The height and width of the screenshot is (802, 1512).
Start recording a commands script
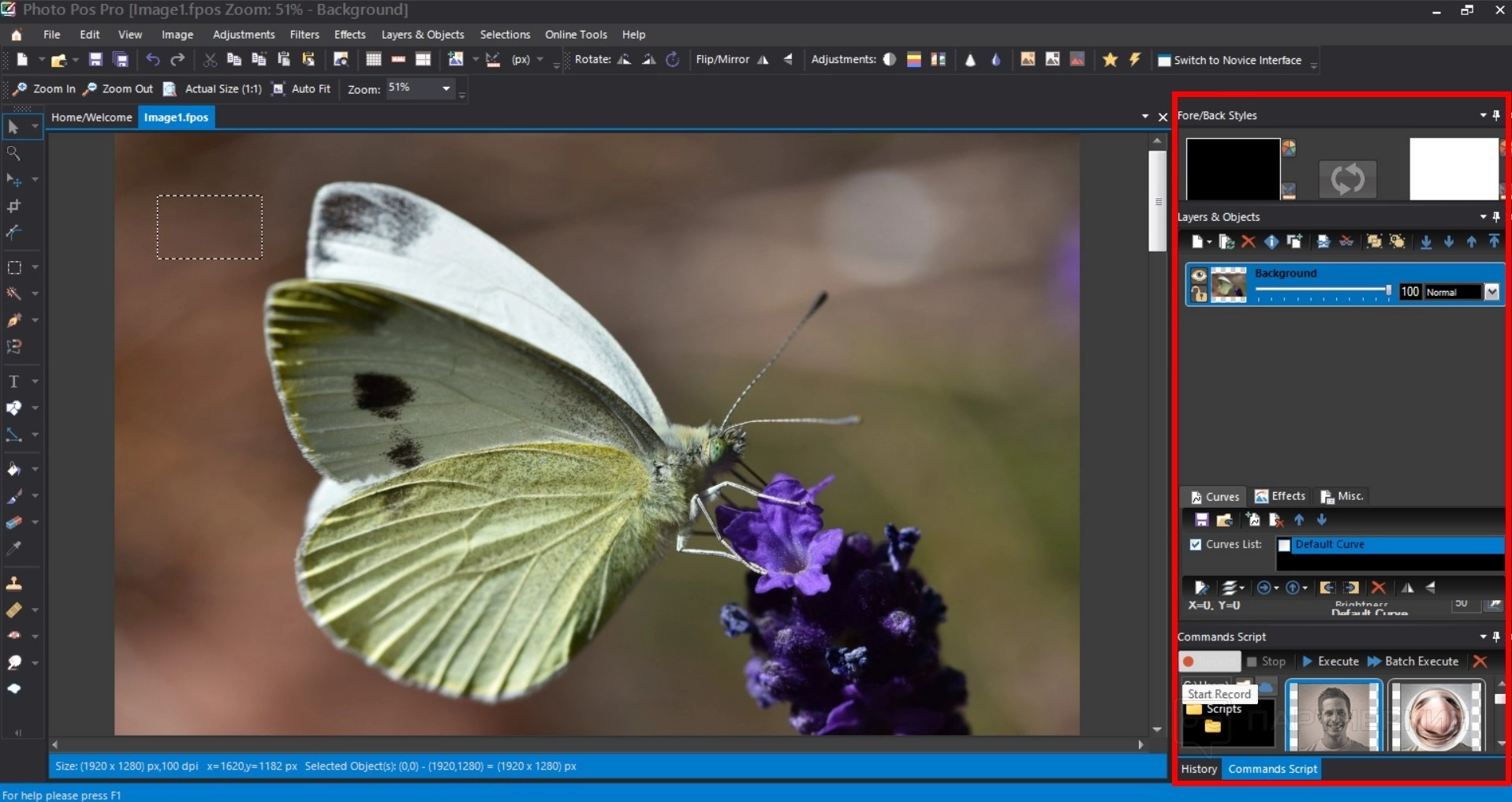(1208, 662)
